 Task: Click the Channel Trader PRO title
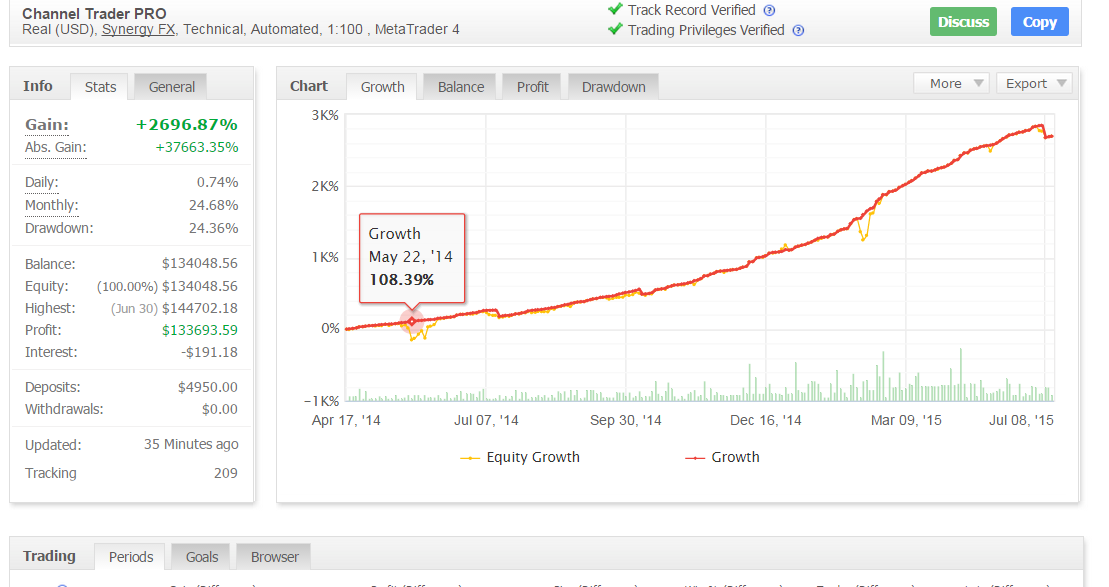click(94, 13)
